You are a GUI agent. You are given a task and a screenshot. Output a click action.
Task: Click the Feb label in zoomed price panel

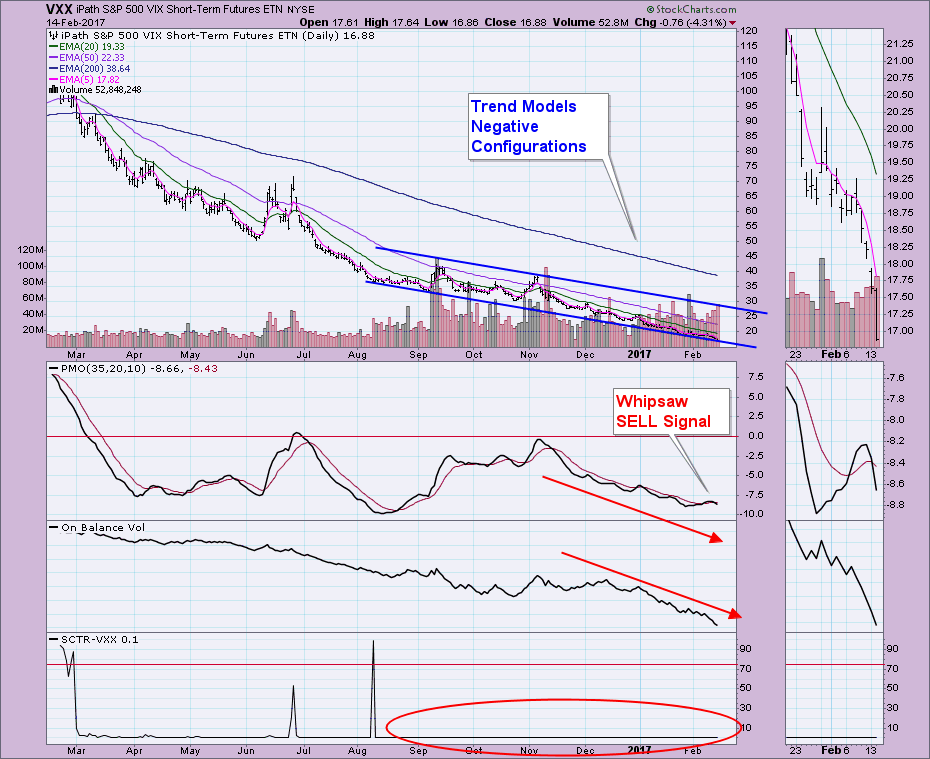point(831,354)
